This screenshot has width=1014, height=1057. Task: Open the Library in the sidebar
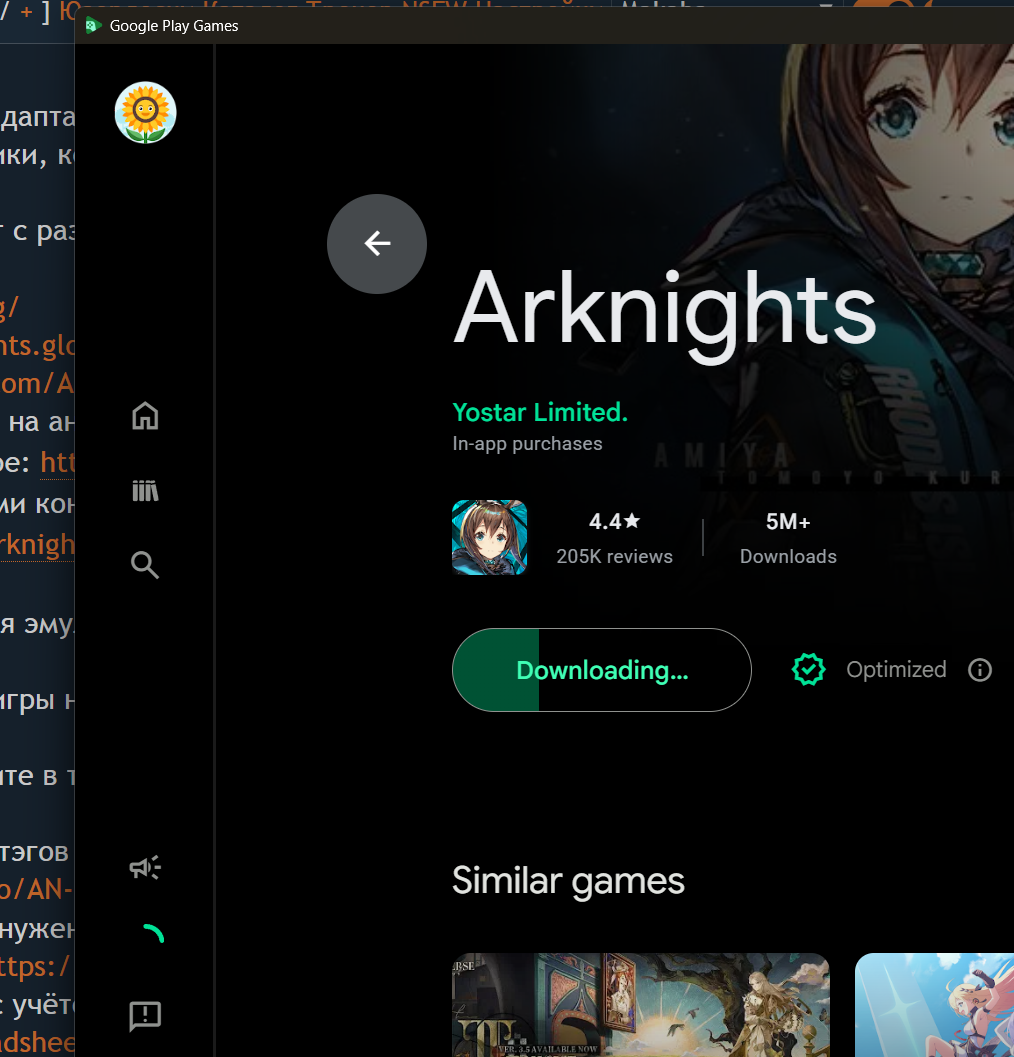pos(145,491)
